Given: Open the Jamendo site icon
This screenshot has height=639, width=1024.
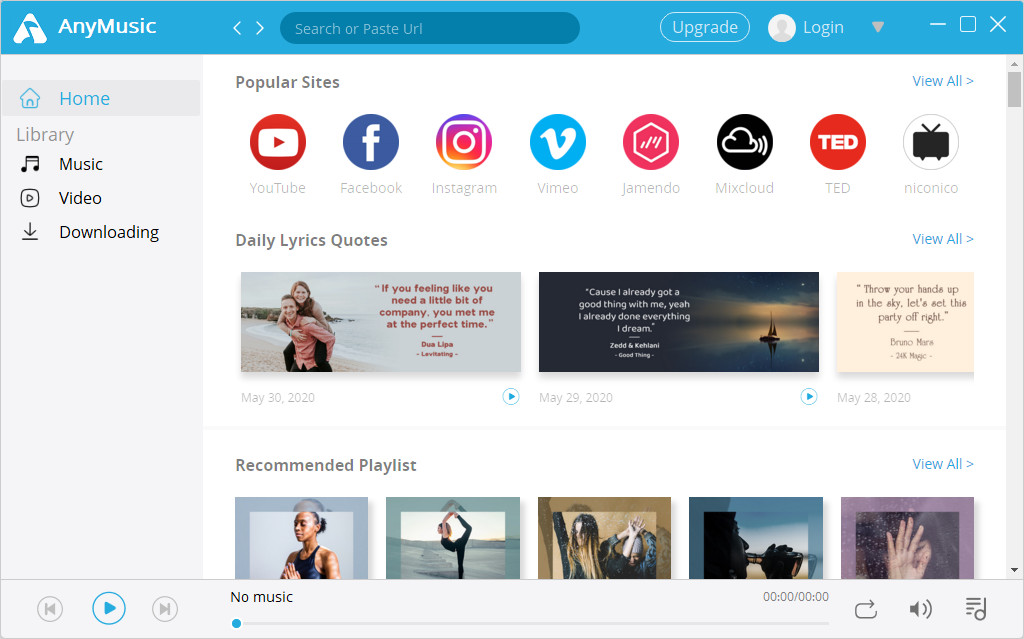Looking at the screenshot, I should [651, 142].
